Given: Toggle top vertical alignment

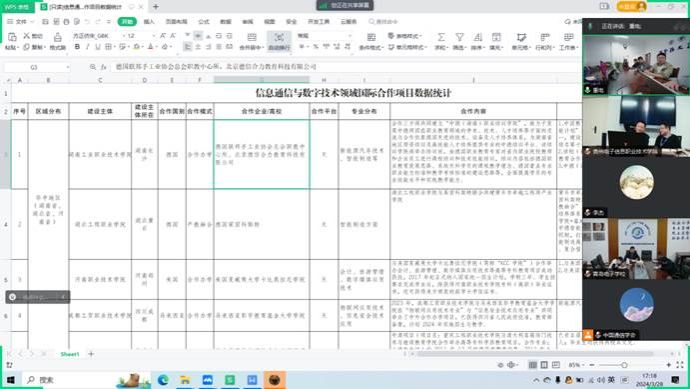Looking at the screenshot, I should tap(188, 36).
